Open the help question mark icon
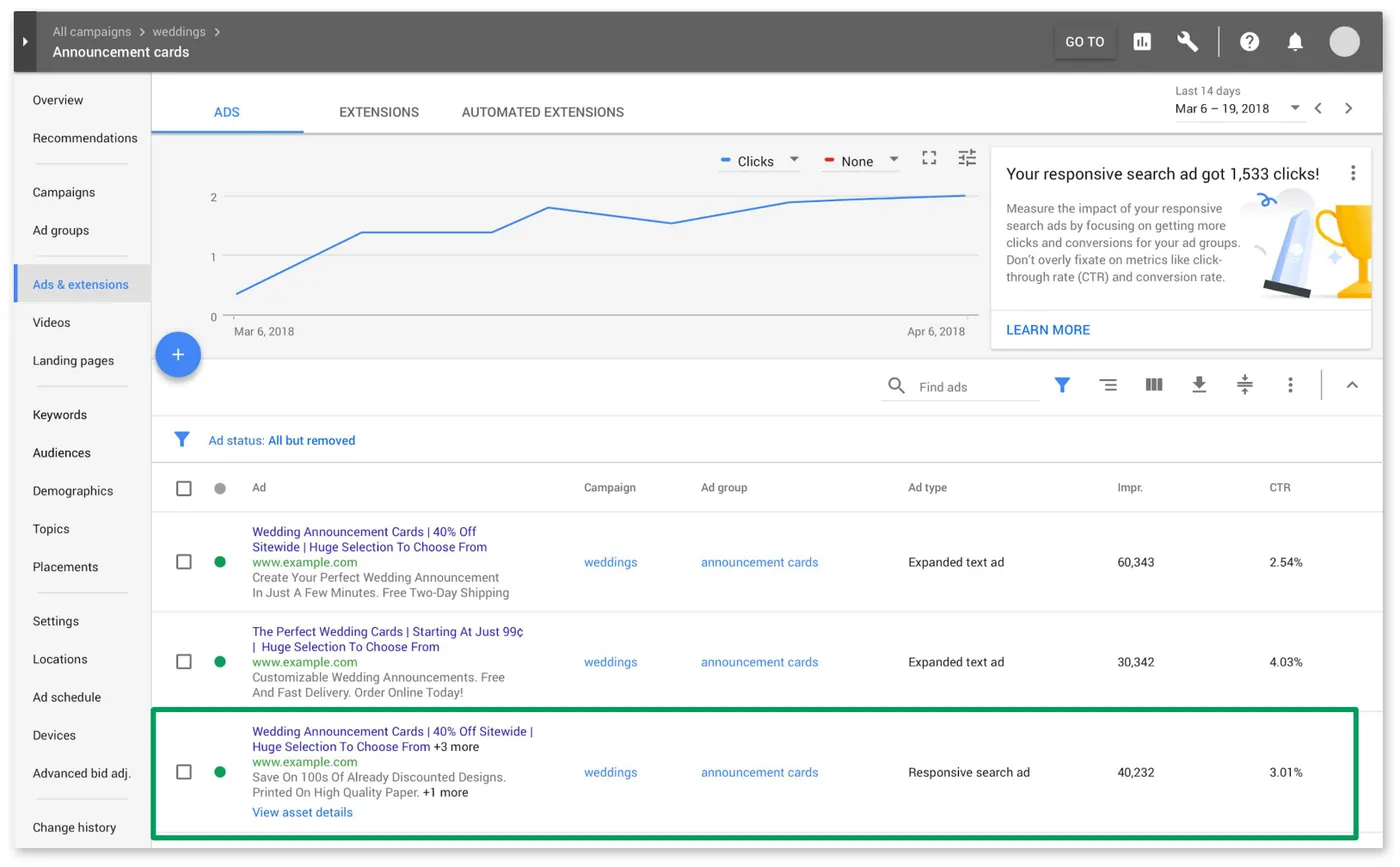 pos(1250,42)
